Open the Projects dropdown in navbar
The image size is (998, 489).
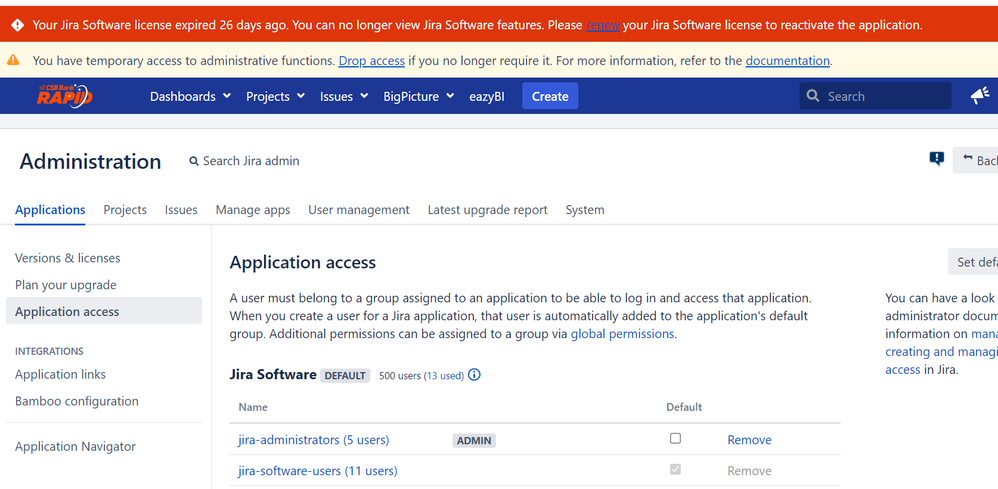point(275,96)
